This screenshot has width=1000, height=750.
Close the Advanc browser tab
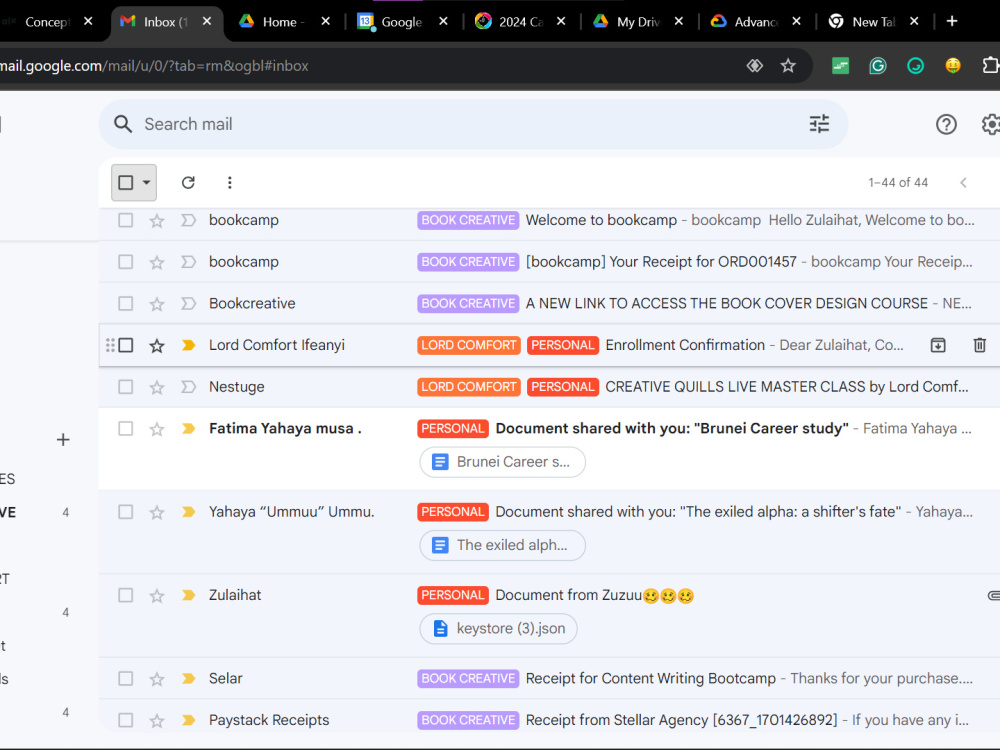pyautogui.click(x=797, y=21)
